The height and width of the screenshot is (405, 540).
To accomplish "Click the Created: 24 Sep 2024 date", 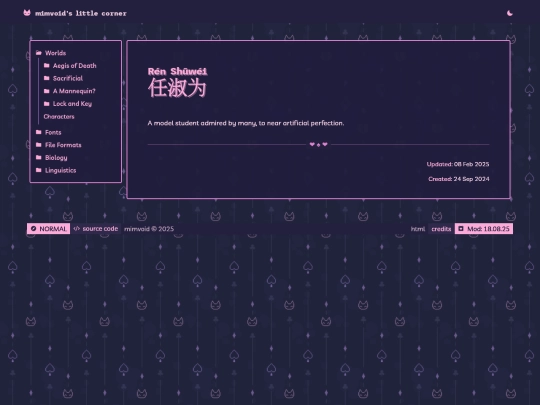I will (x=459, y=179).
